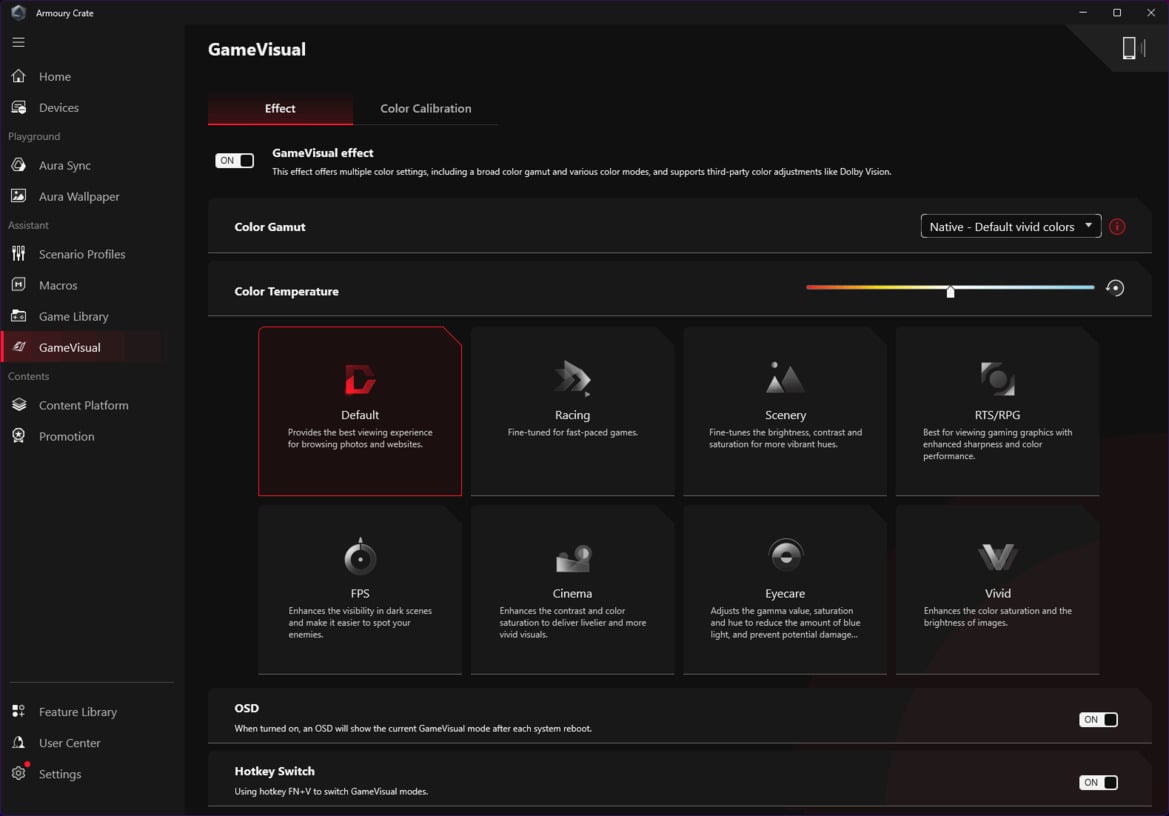Choose the RTS/RPG mode icon
Viewport: 1169px width, 816px height.
(x=998, y=379)
